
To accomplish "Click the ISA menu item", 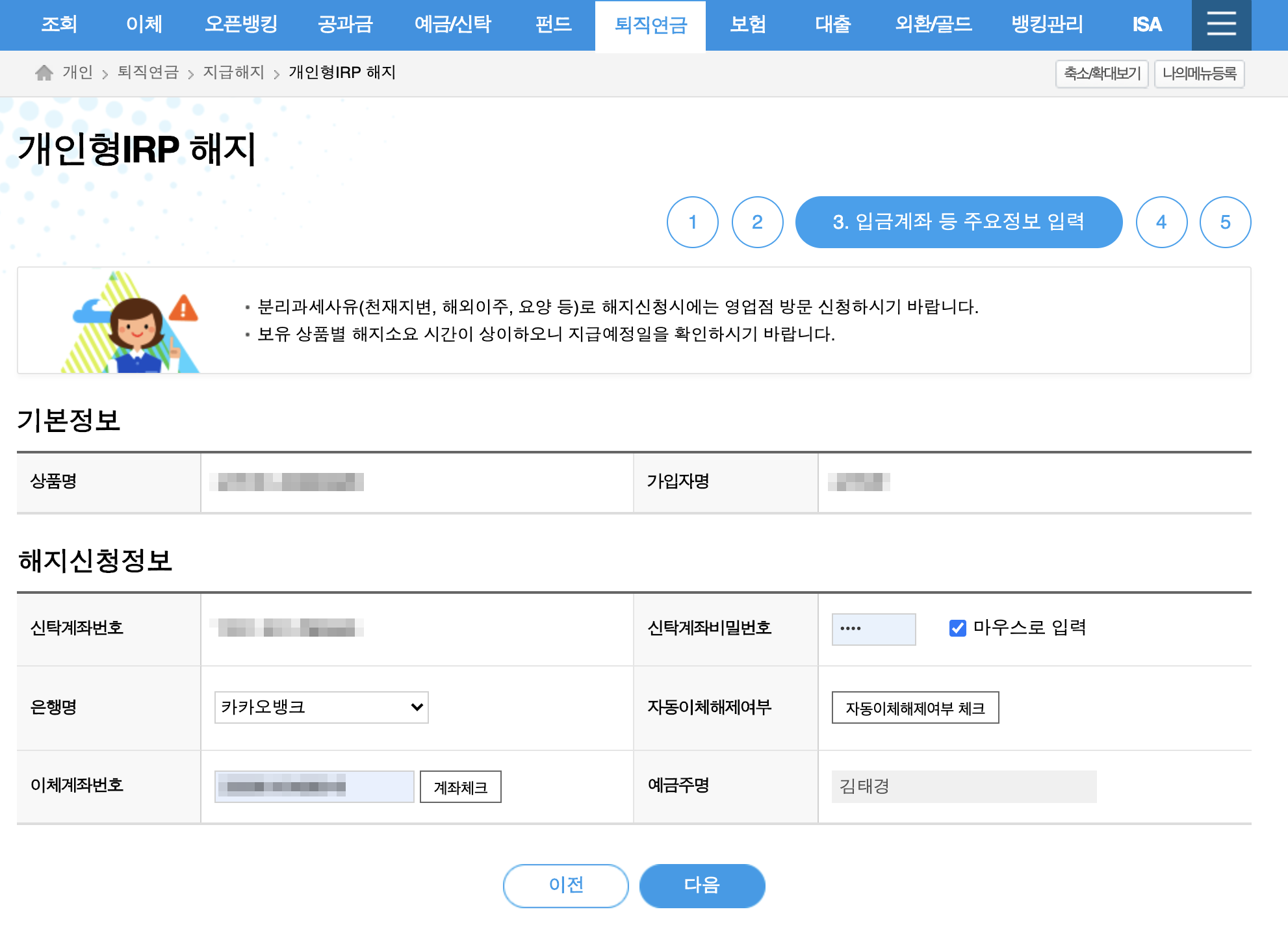I will pyautogui.click(x=1146, y=25).
